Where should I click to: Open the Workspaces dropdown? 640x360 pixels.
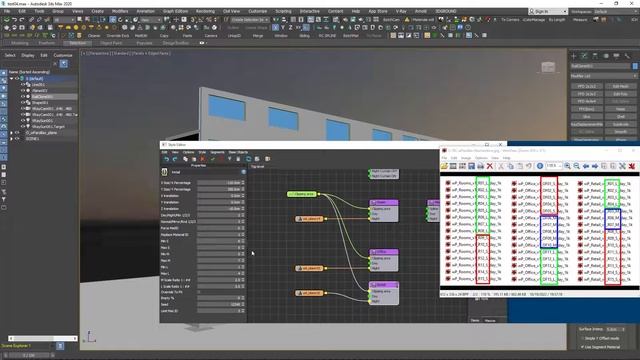click(x=616, y=11)
